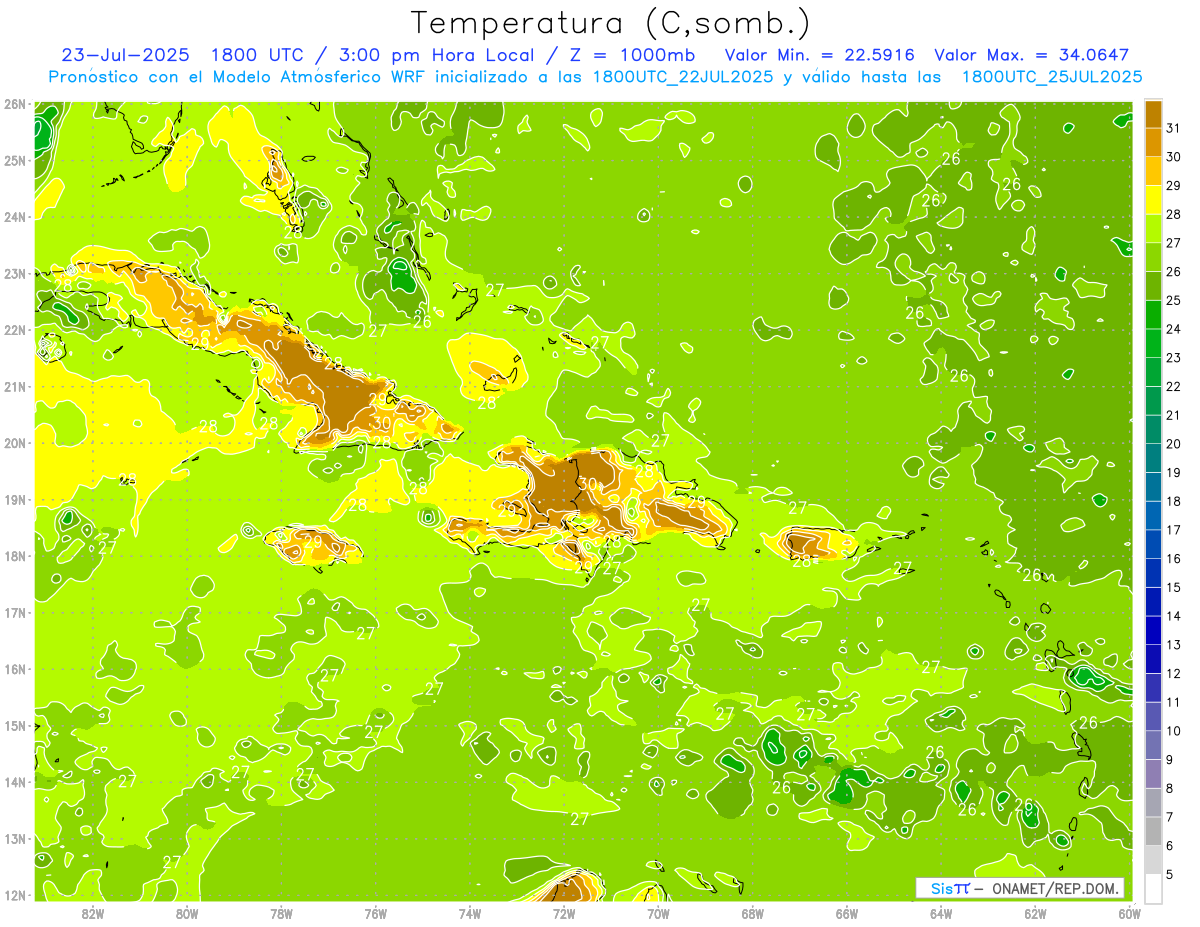Viewport: 1200px width, 927px height.
Task: Click the latitude axis label "24N"
Action: point(15,217)
